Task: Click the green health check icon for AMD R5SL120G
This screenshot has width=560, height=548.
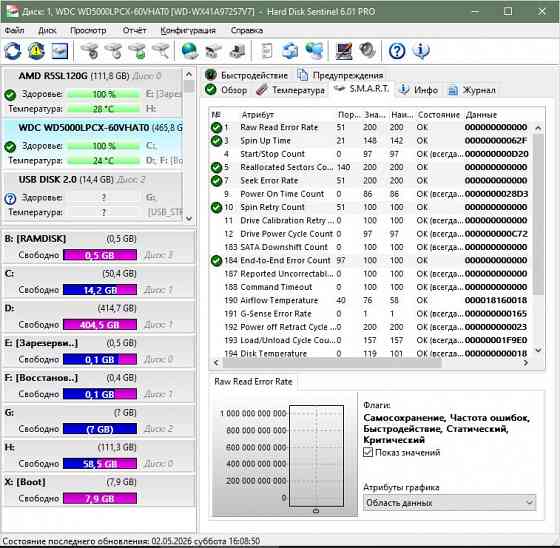Action: [10, 95]
